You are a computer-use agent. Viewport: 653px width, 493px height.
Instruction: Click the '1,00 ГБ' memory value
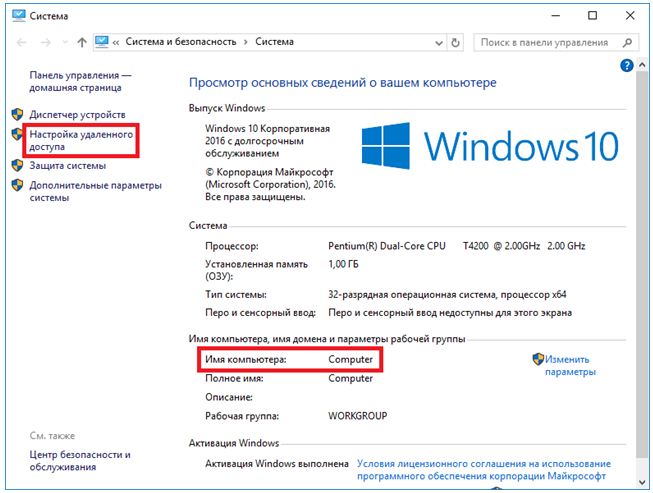click(x=343, y=264)
